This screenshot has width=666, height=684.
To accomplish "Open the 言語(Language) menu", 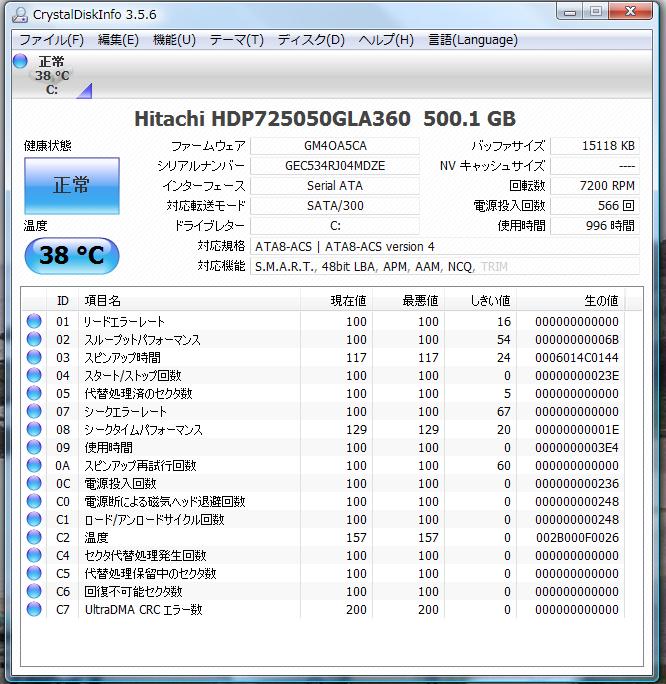I will 473,40.
